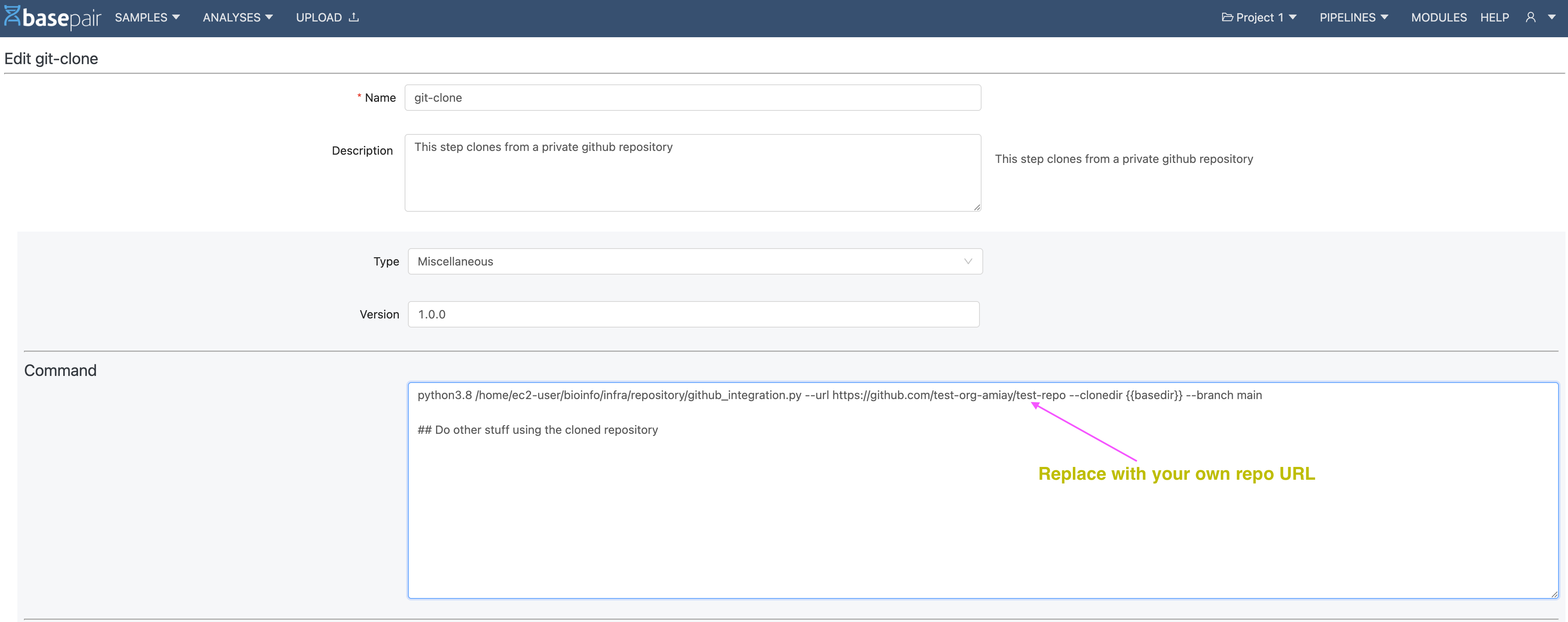Click the Project 1 folder icon
This screenshot has width=1568, height=622.
[x=1227, y=17]
